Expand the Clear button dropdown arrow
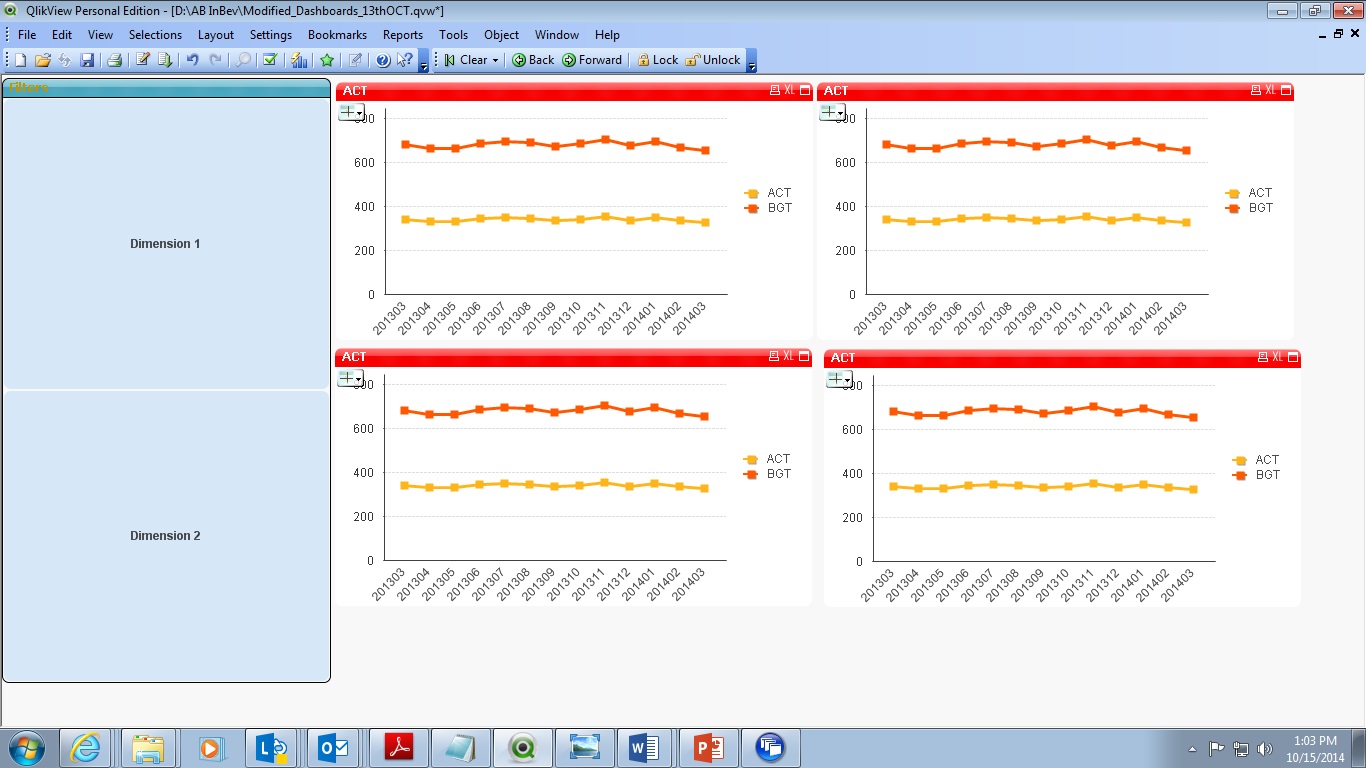Screen dimensions: 1366x768 pos(495,60)
